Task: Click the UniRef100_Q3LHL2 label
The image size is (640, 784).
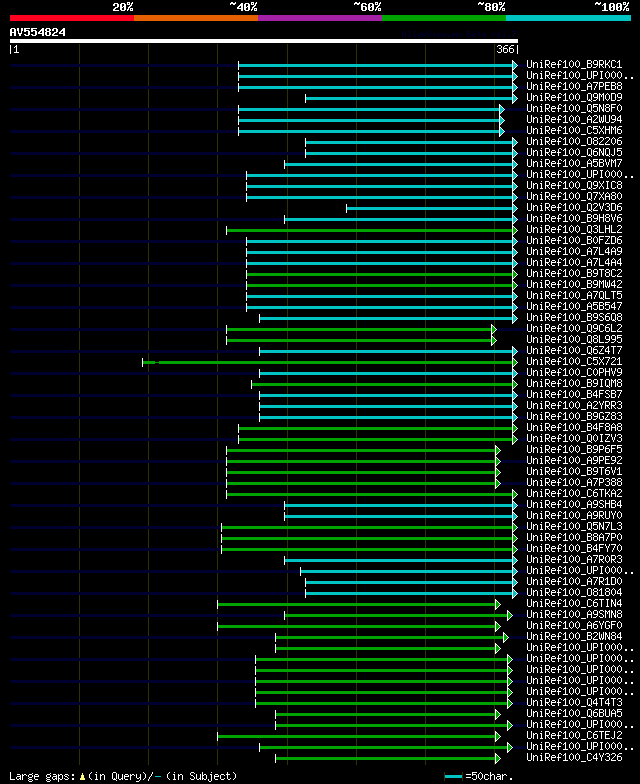Action: pos(574,230)
